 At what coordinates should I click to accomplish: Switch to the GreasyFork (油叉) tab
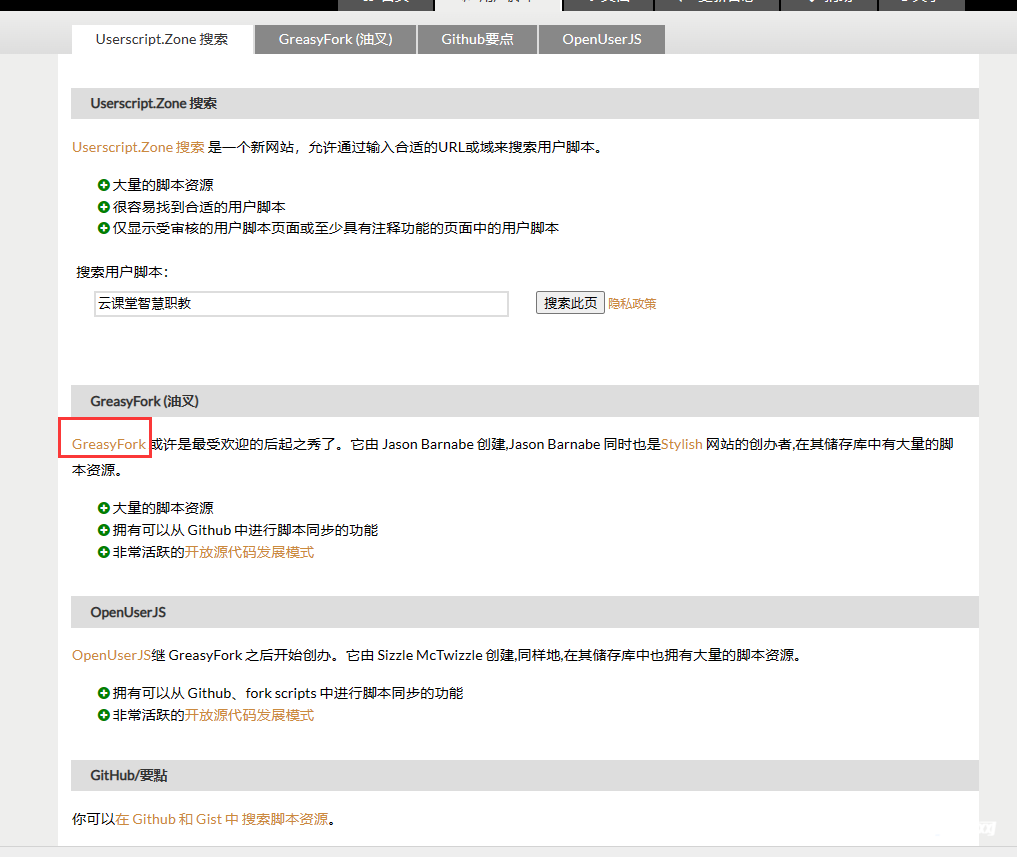click(x=334, y=39)
